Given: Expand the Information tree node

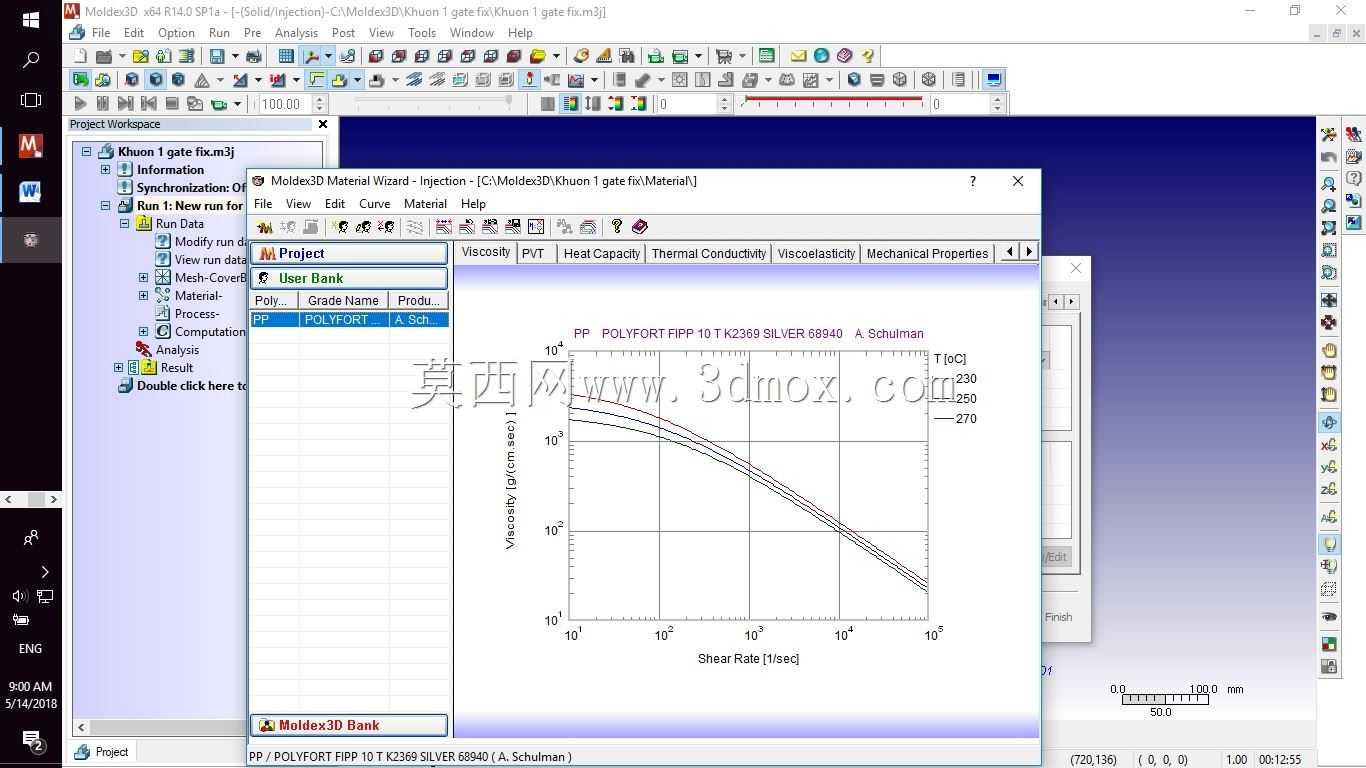Looking at the screenshot, I should coord(106,170).
